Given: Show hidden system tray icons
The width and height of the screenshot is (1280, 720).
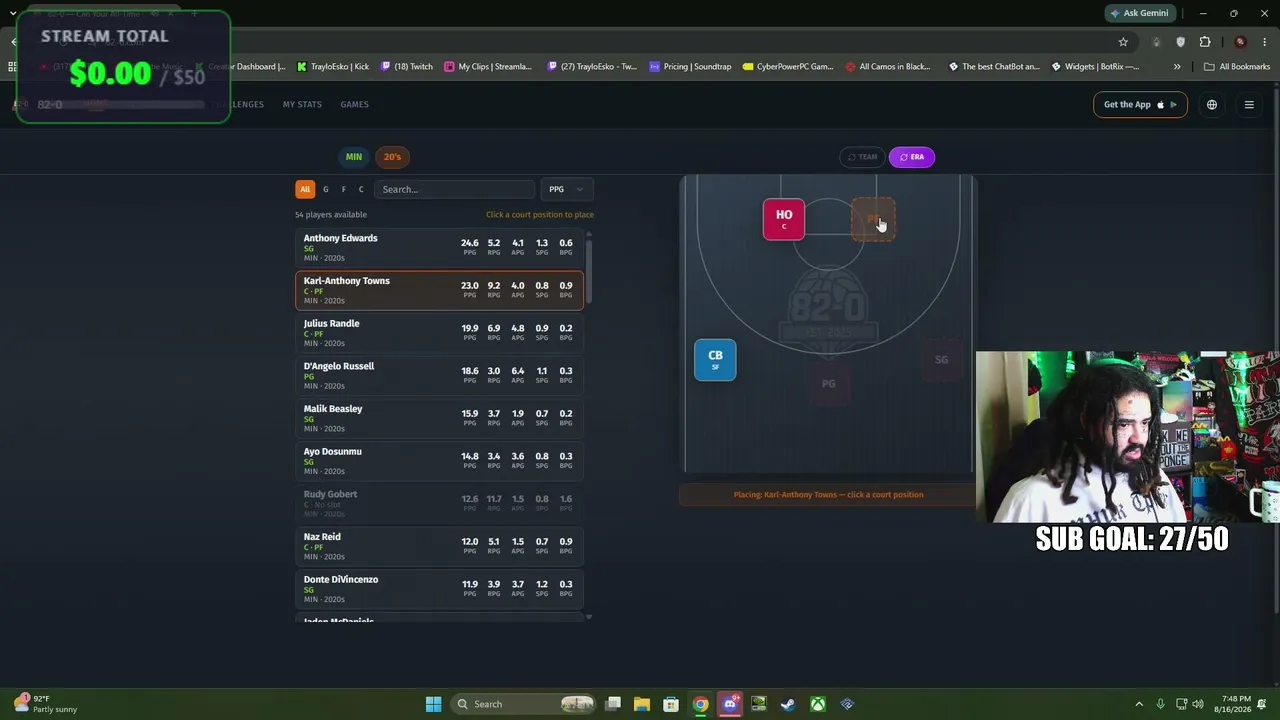Looking at the screenshot, I should [1139, 704].
